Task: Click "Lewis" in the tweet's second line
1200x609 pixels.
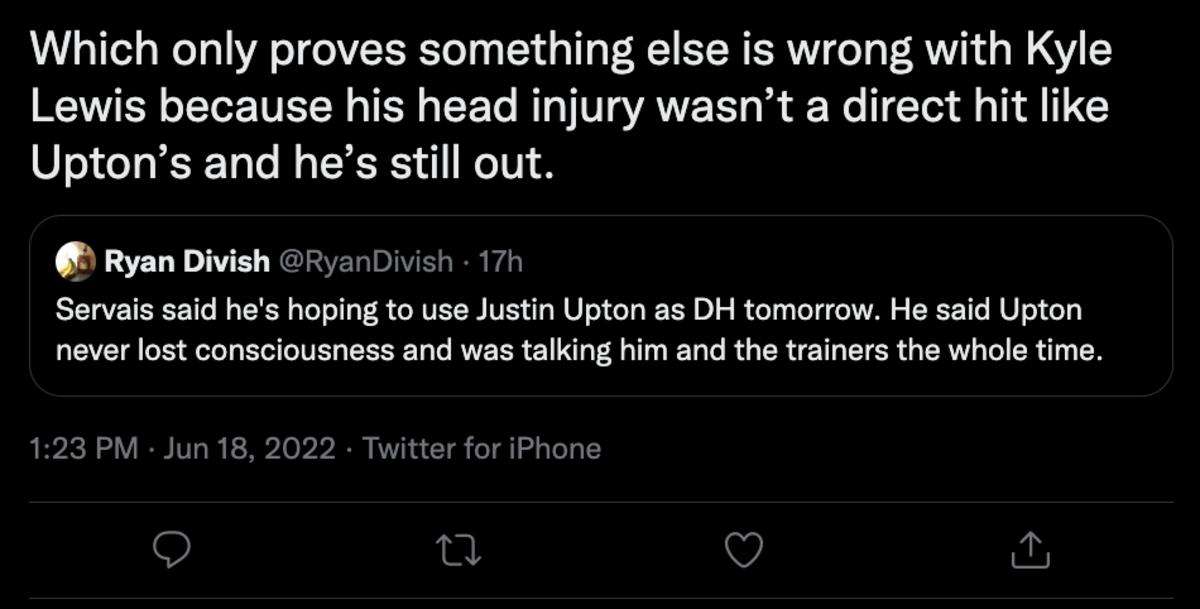Action: tap(88, 108)
